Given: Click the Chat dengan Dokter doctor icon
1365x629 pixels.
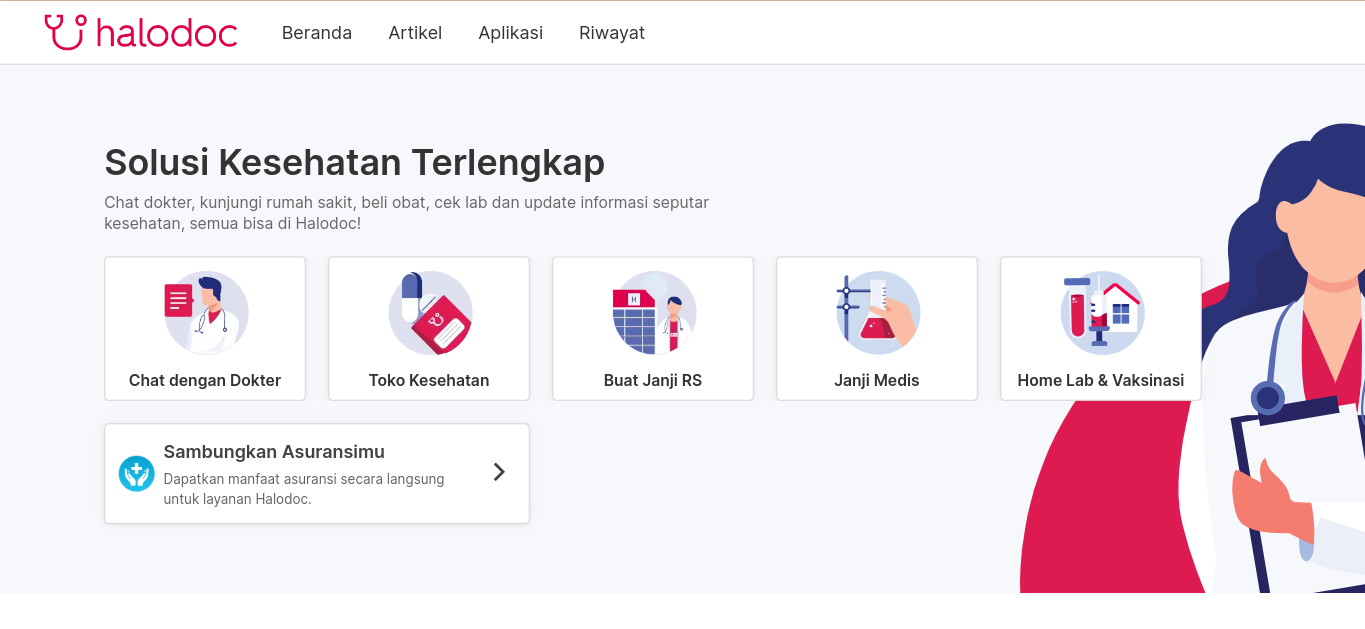Looking at the screenshot, I should [x=206, y=313].
